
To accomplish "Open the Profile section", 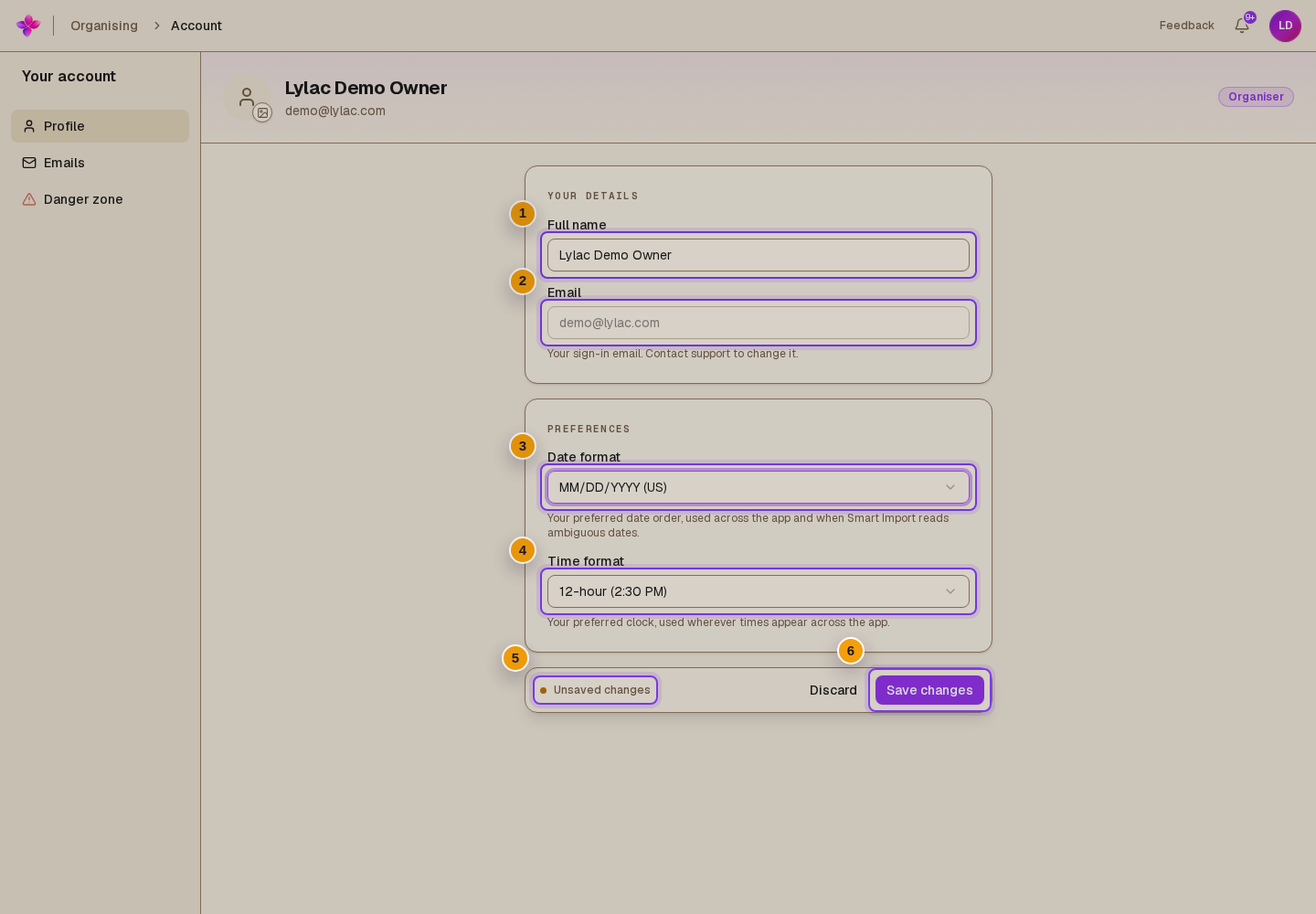I will [101, 126].
